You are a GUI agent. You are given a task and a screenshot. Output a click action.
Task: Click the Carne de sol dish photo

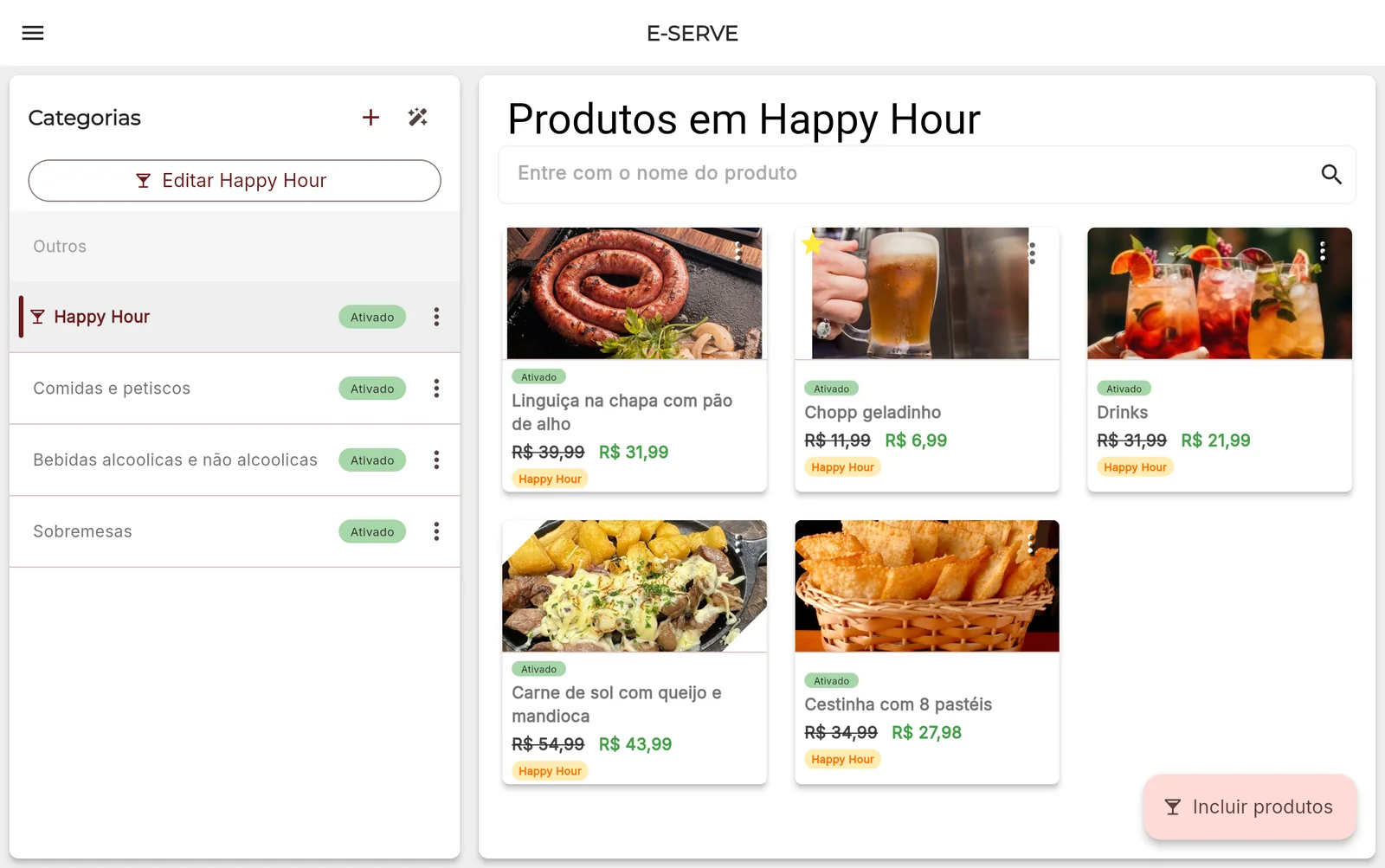point(635,586)
